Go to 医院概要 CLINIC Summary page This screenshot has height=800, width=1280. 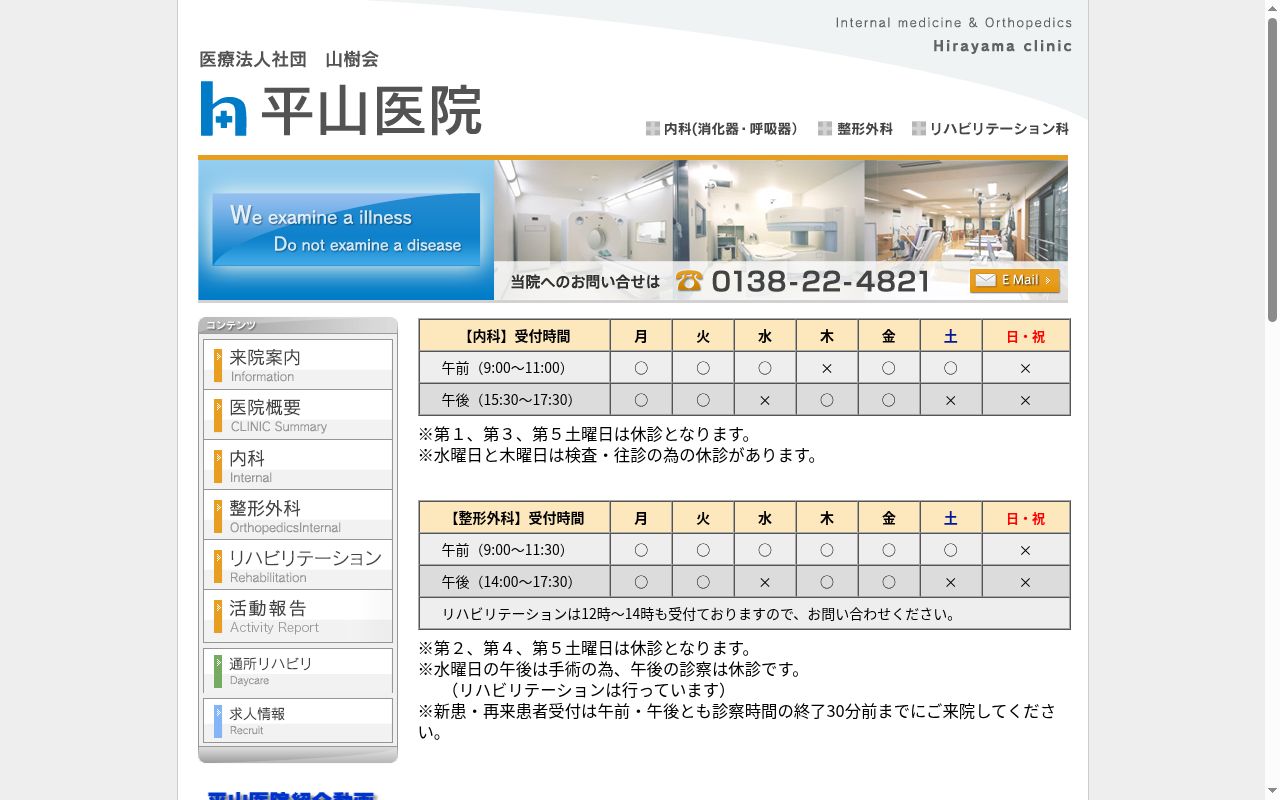298,415
